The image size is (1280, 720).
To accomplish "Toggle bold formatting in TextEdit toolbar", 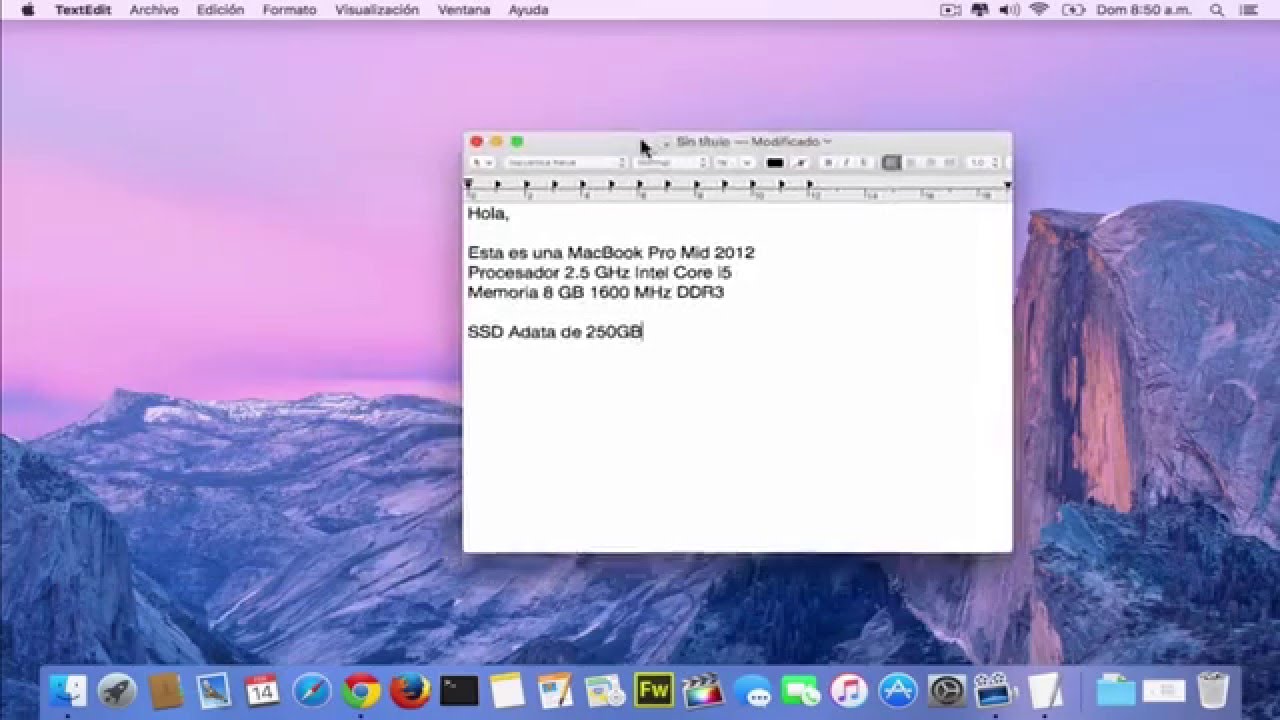I will pos(828,162).
